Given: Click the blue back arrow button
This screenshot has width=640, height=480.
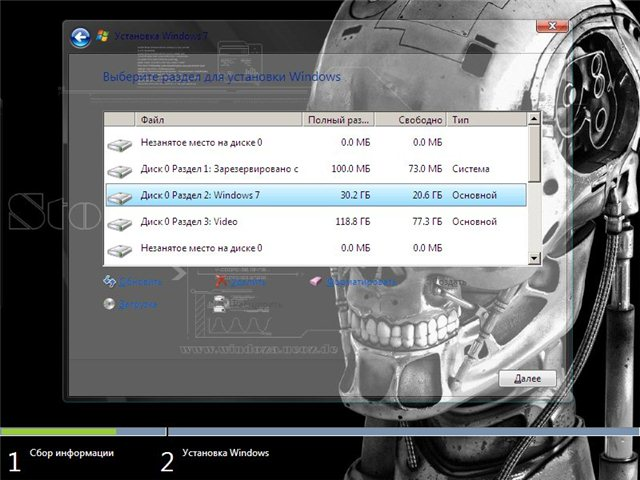Looking at the screenshot, I should pos(81,38).
